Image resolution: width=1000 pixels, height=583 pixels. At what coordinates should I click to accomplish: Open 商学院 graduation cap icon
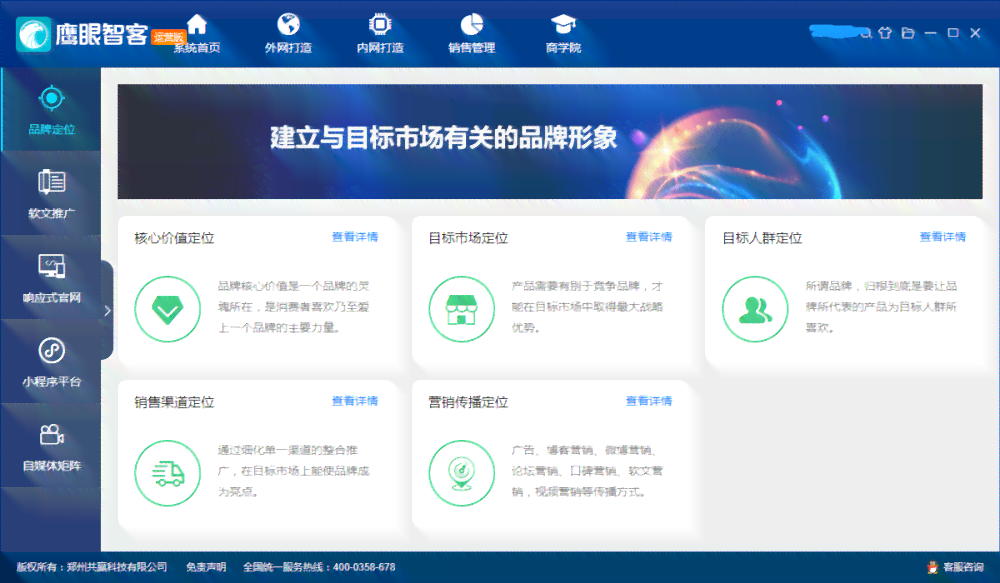tap(564, 25)
